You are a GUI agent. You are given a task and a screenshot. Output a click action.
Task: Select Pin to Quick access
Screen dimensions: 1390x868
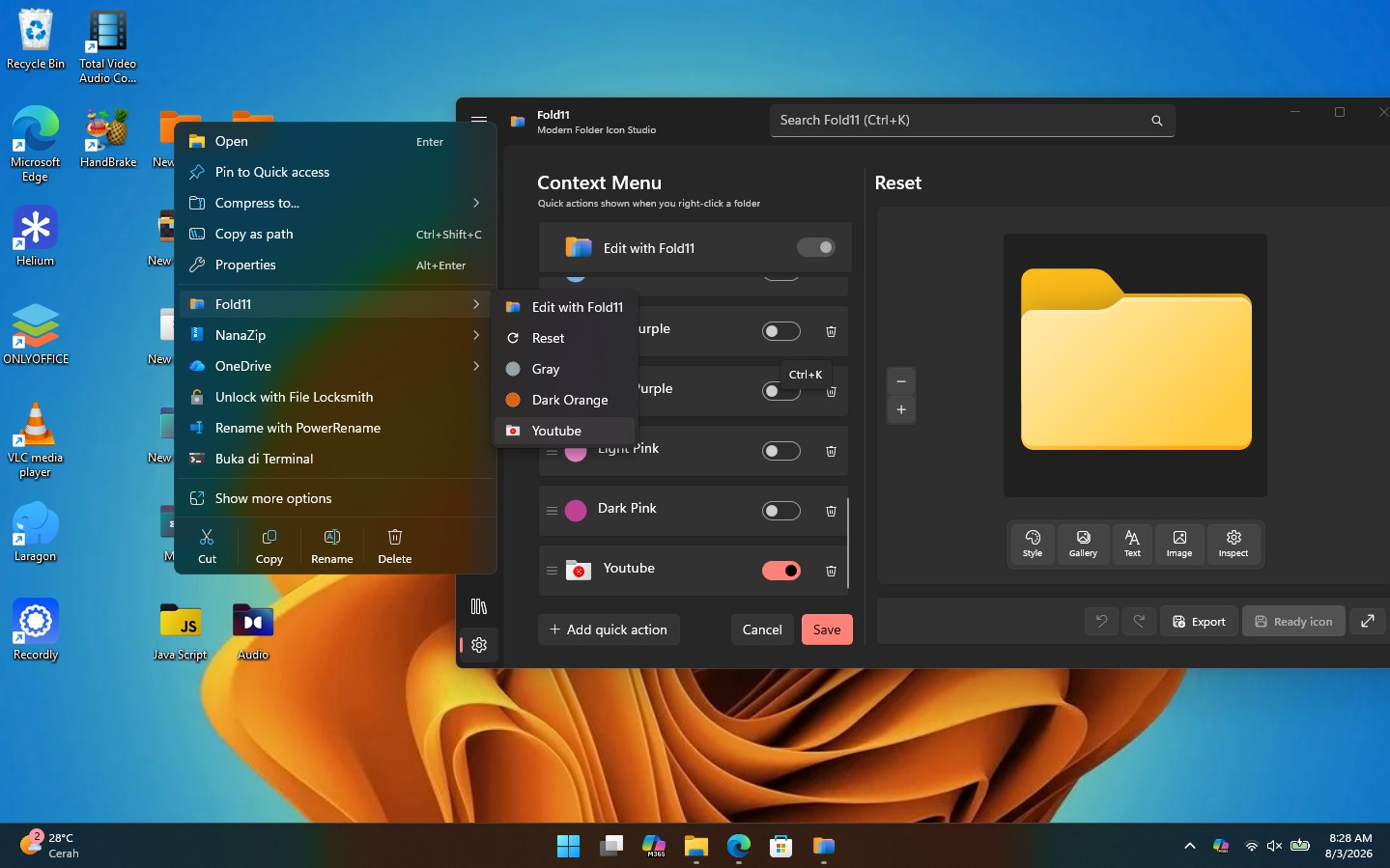tap(335, 172)
